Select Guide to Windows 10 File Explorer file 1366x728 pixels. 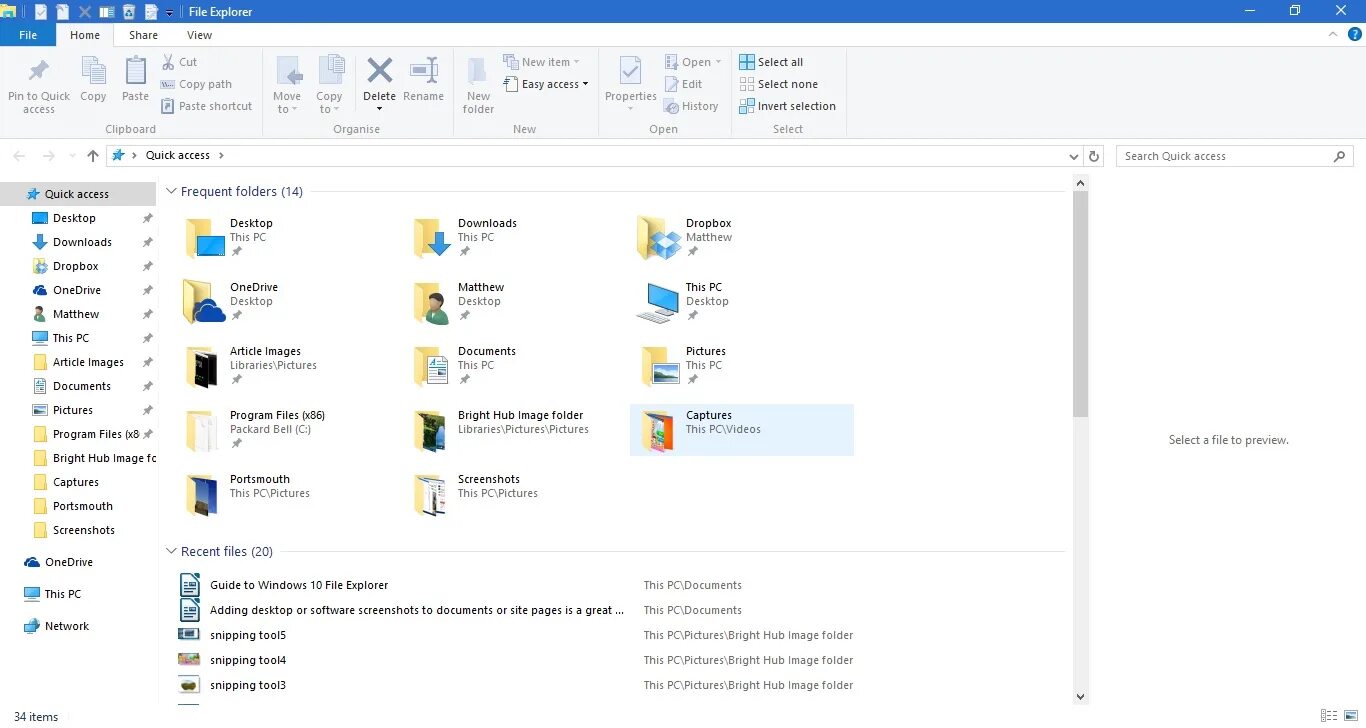(299, 585)
